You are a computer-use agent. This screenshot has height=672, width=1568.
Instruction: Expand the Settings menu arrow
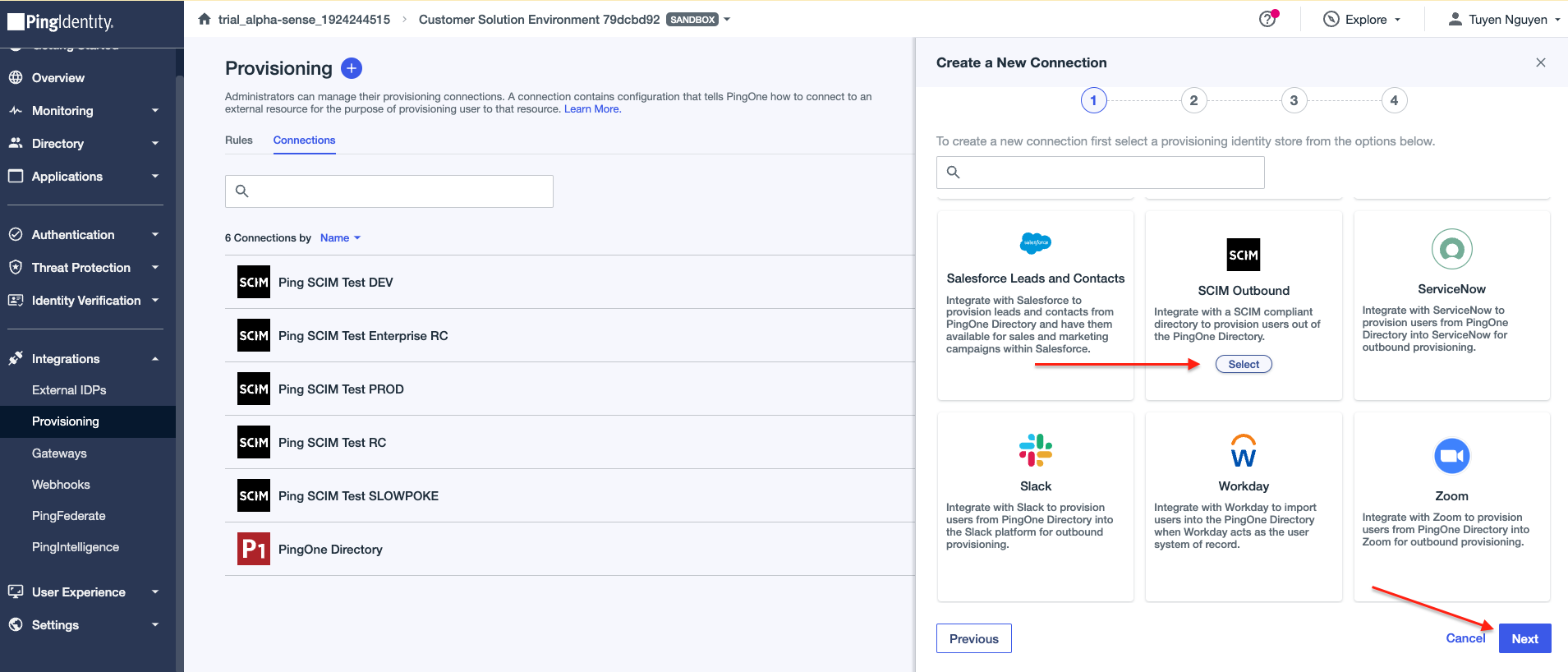(155, 624)
